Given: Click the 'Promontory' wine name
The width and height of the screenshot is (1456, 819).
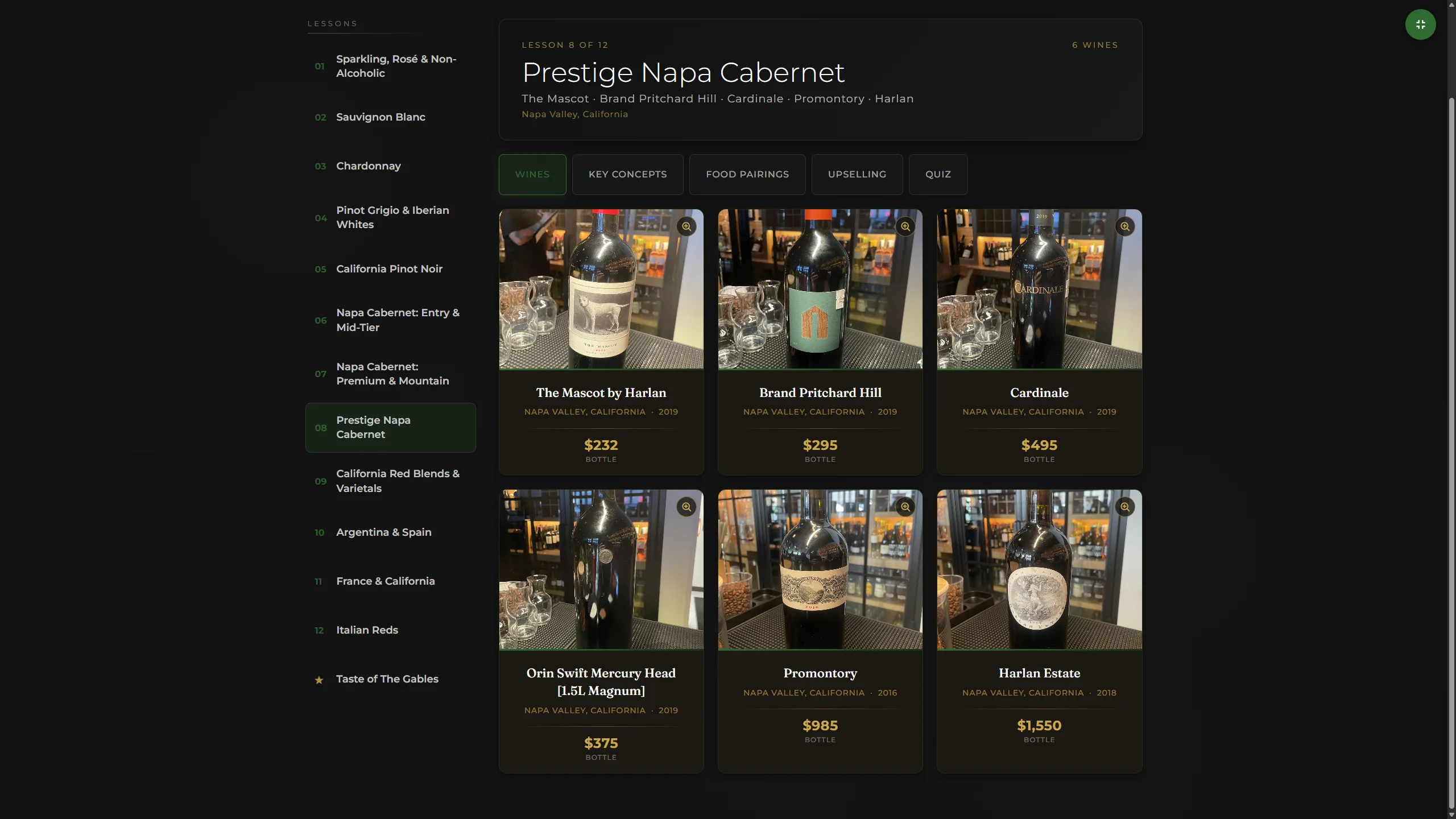Looking at the screenshot, I should click(x=820, y=673).
